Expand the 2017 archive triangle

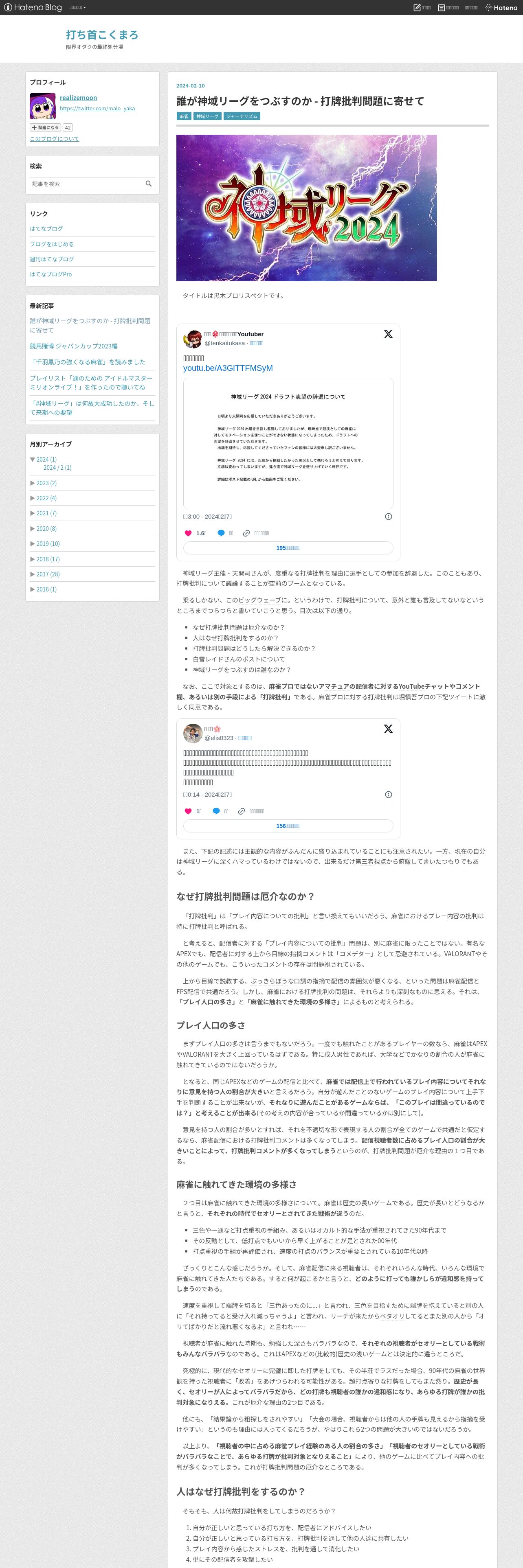coord(32,574)
